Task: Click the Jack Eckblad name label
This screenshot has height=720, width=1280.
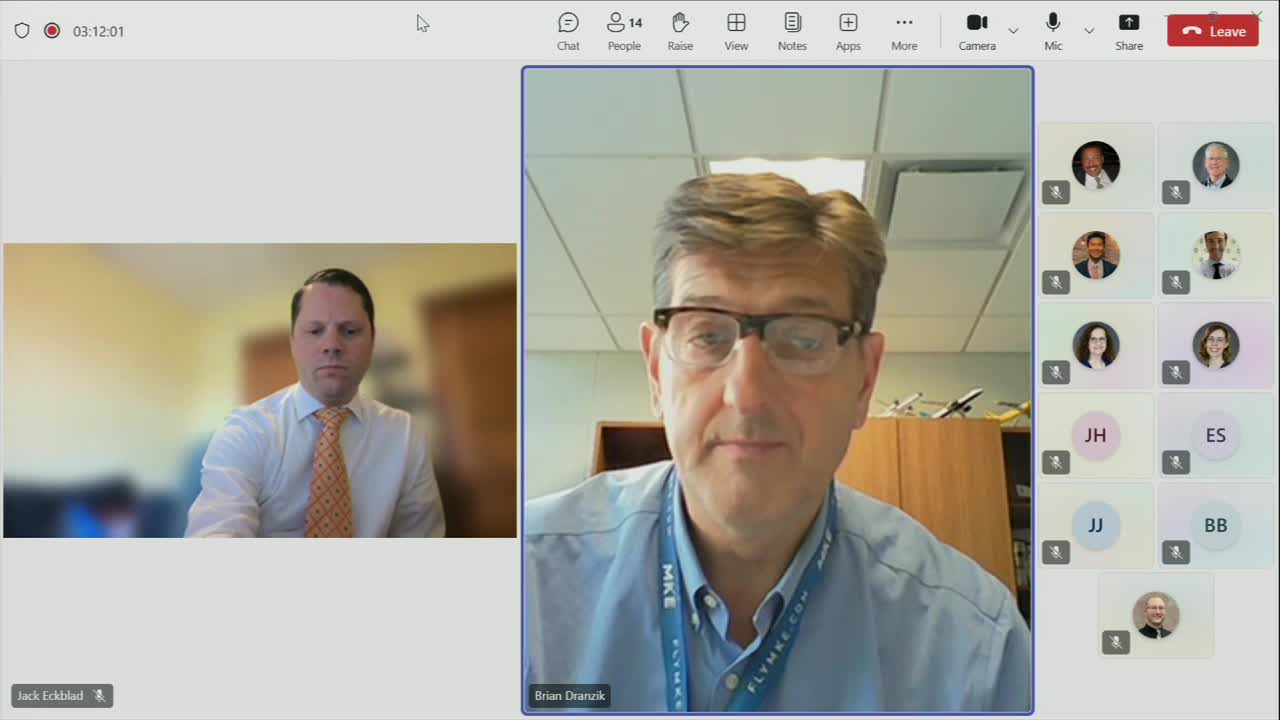Action: 51,696
